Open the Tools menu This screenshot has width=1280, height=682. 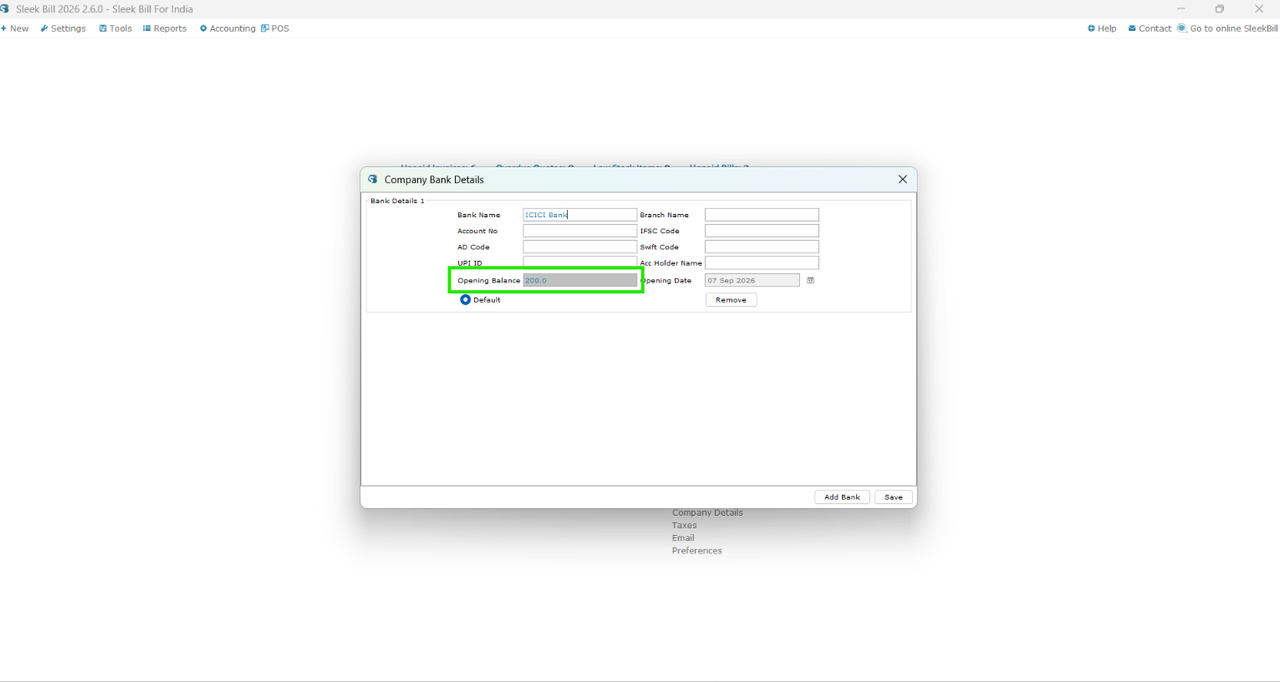(115, 28)
